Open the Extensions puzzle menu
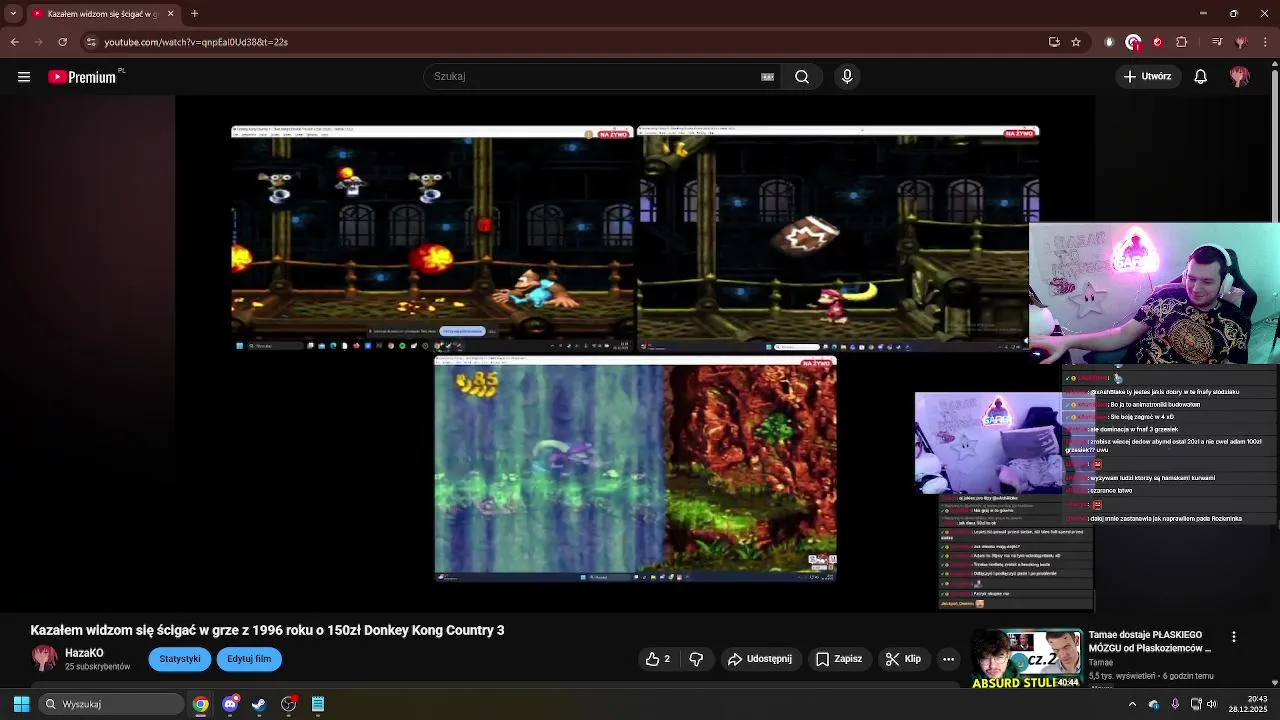Screen dimensions: 1280x720 click(1182, 42)
